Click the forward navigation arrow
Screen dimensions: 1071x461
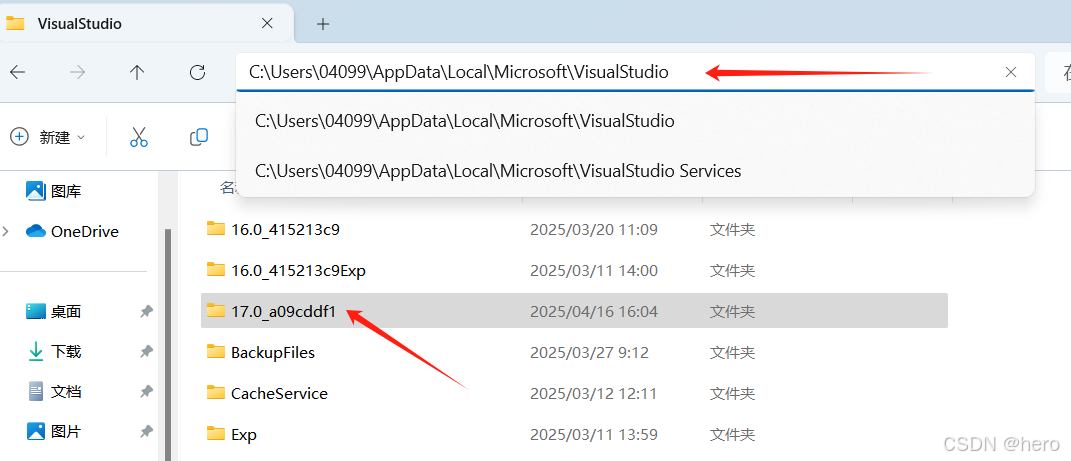pos(77,72)
